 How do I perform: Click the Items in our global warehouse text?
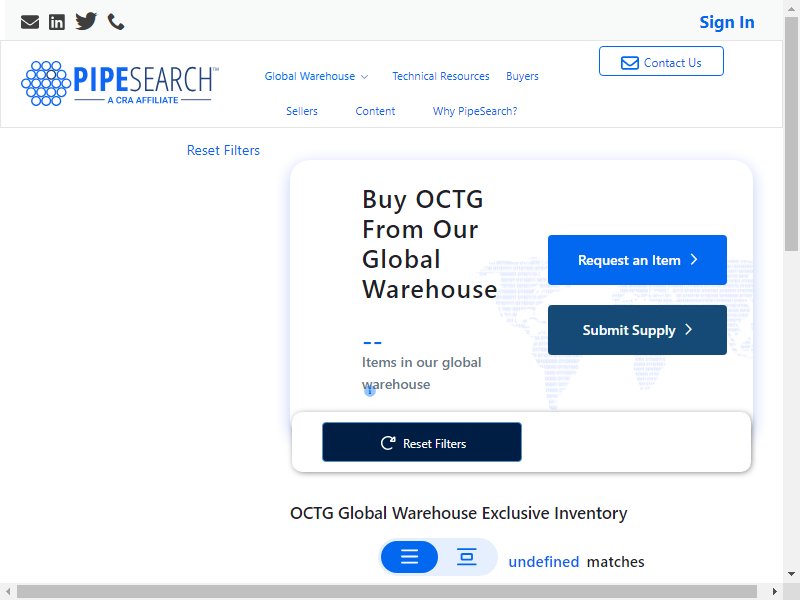[x=421, y=373]
